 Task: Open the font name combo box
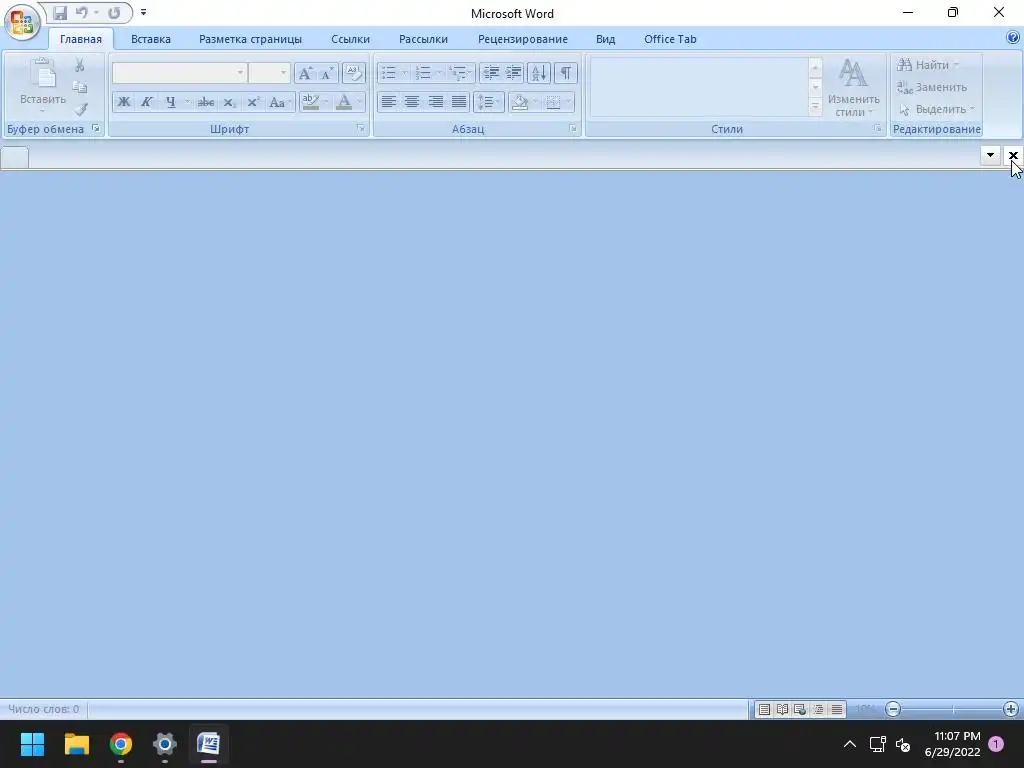tap(180, 73)
